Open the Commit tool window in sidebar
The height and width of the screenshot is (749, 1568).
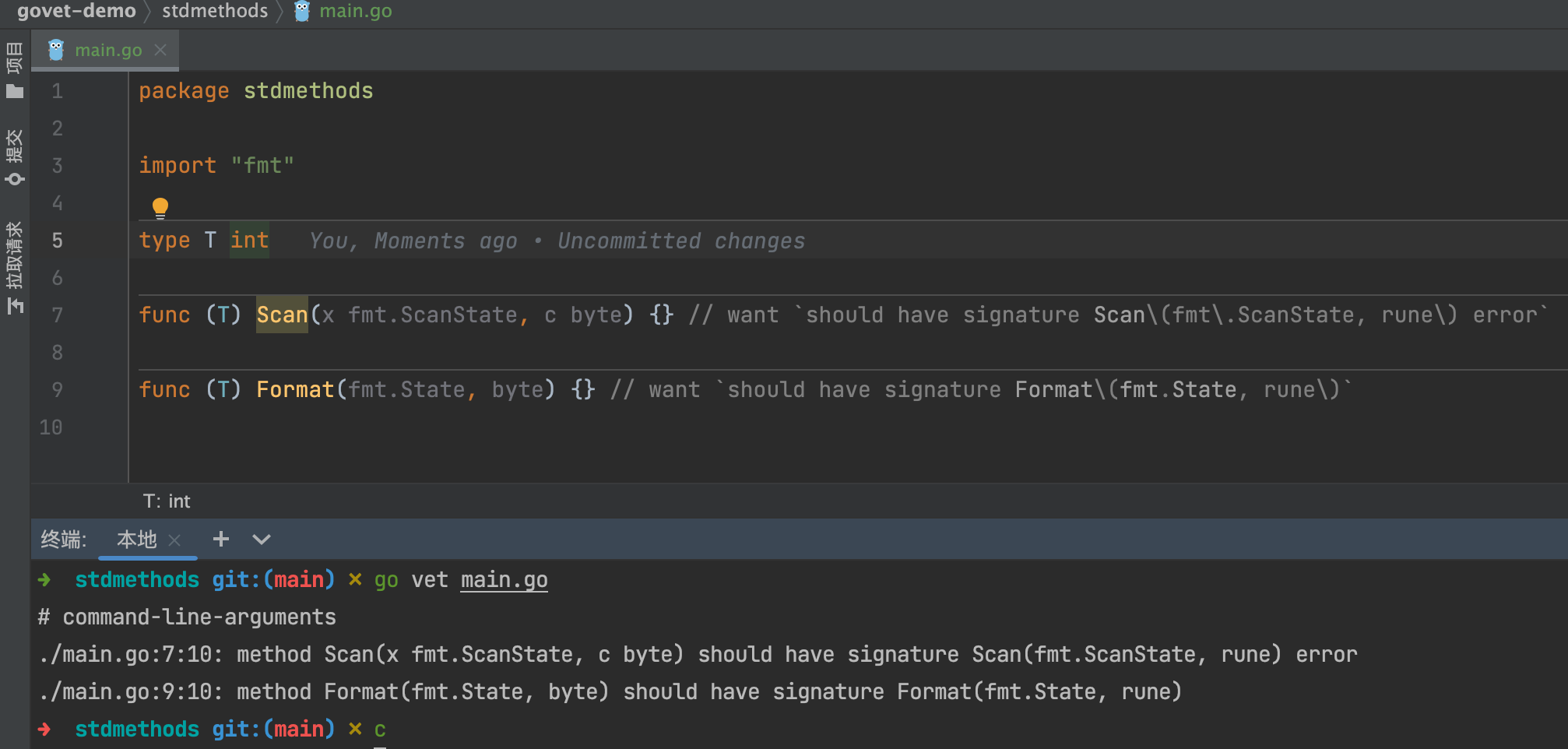[15, 157]
